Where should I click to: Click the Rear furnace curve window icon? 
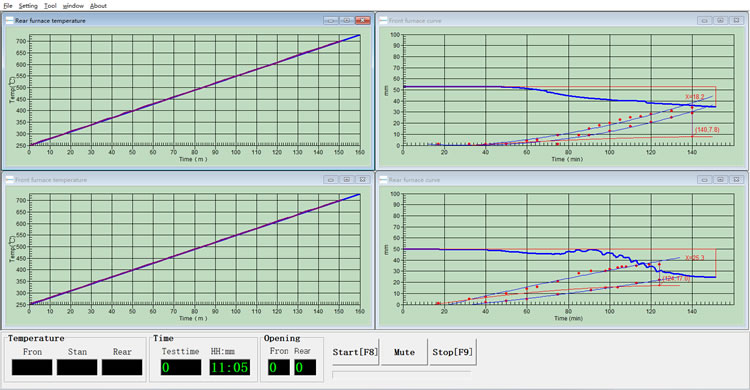383,179
